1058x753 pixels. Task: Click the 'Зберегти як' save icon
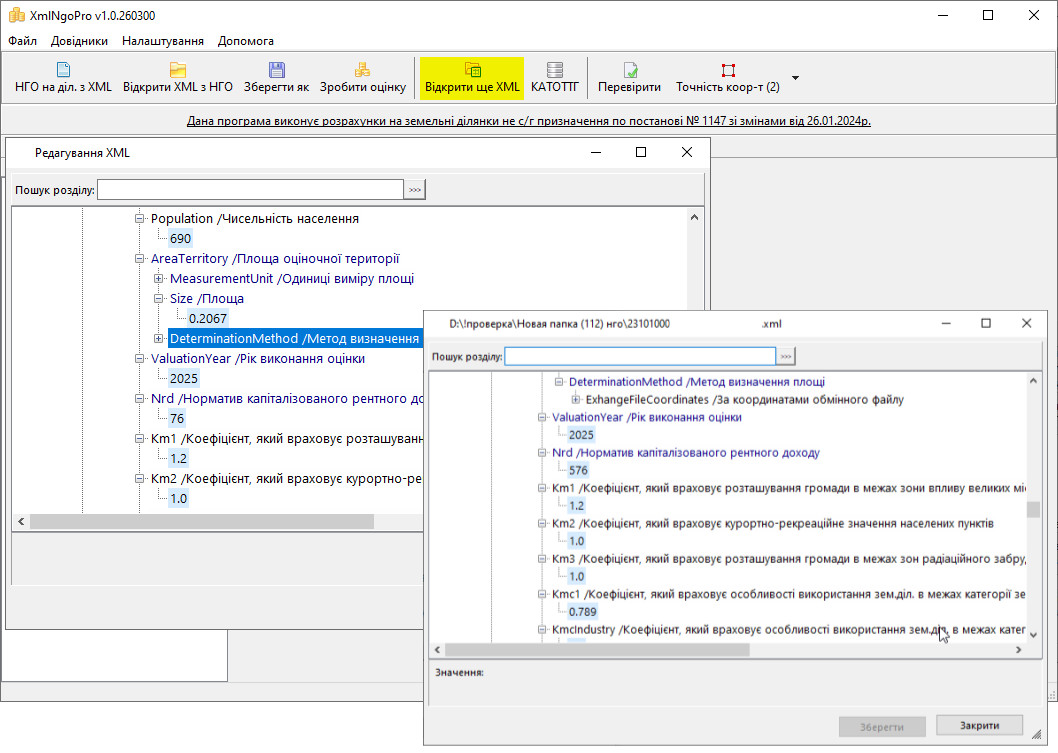point(276,70)
